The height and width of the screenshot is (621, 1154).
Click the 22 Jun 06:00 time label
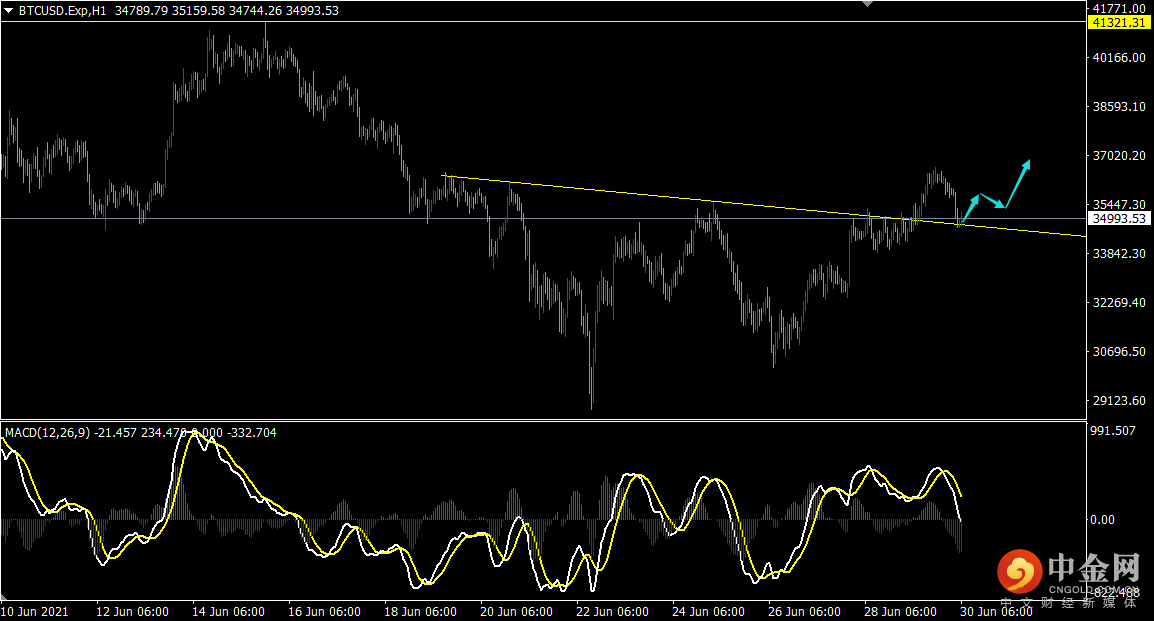(x=612, y=612)
